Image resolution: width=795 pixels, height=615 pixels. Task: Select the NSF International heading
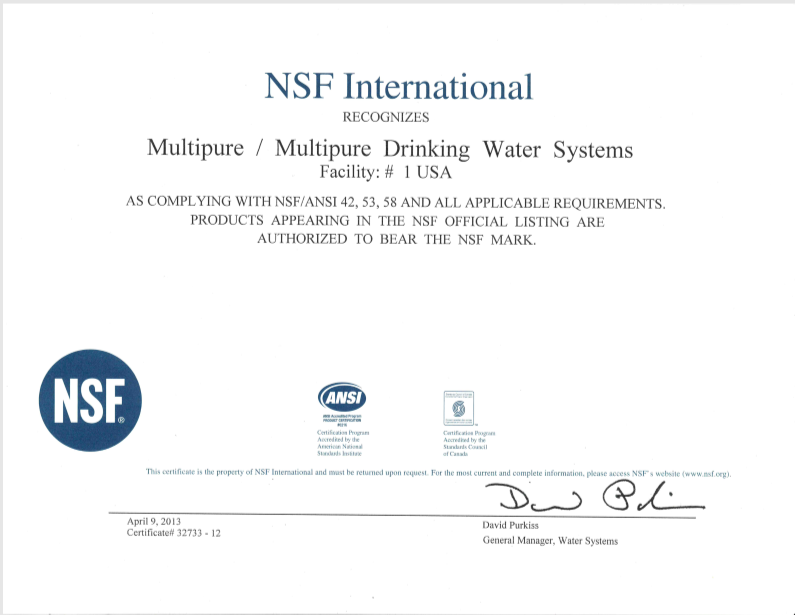point(399,86)
